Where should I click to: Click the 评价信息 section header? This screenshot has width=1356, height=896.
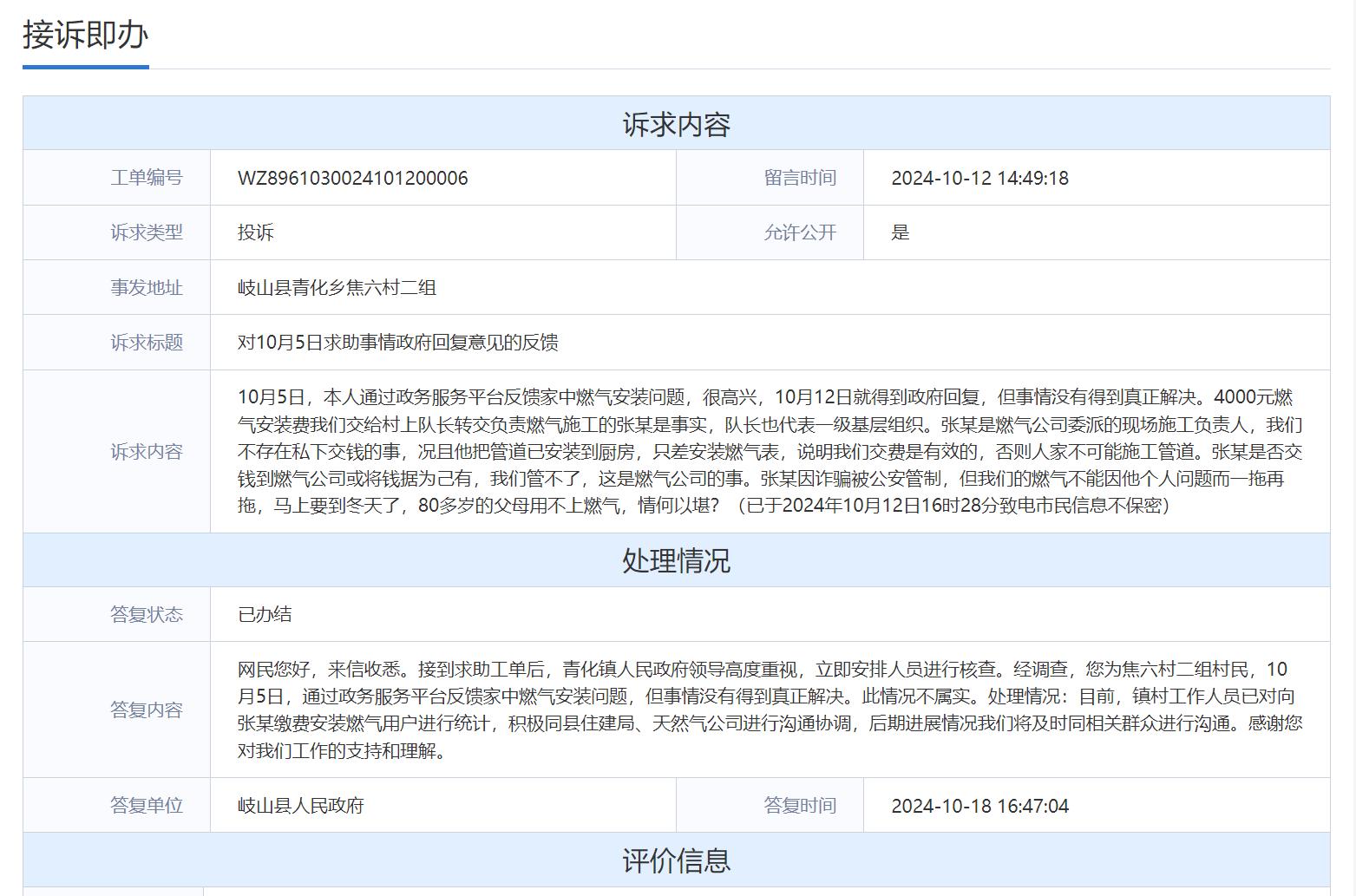point(676,860)
